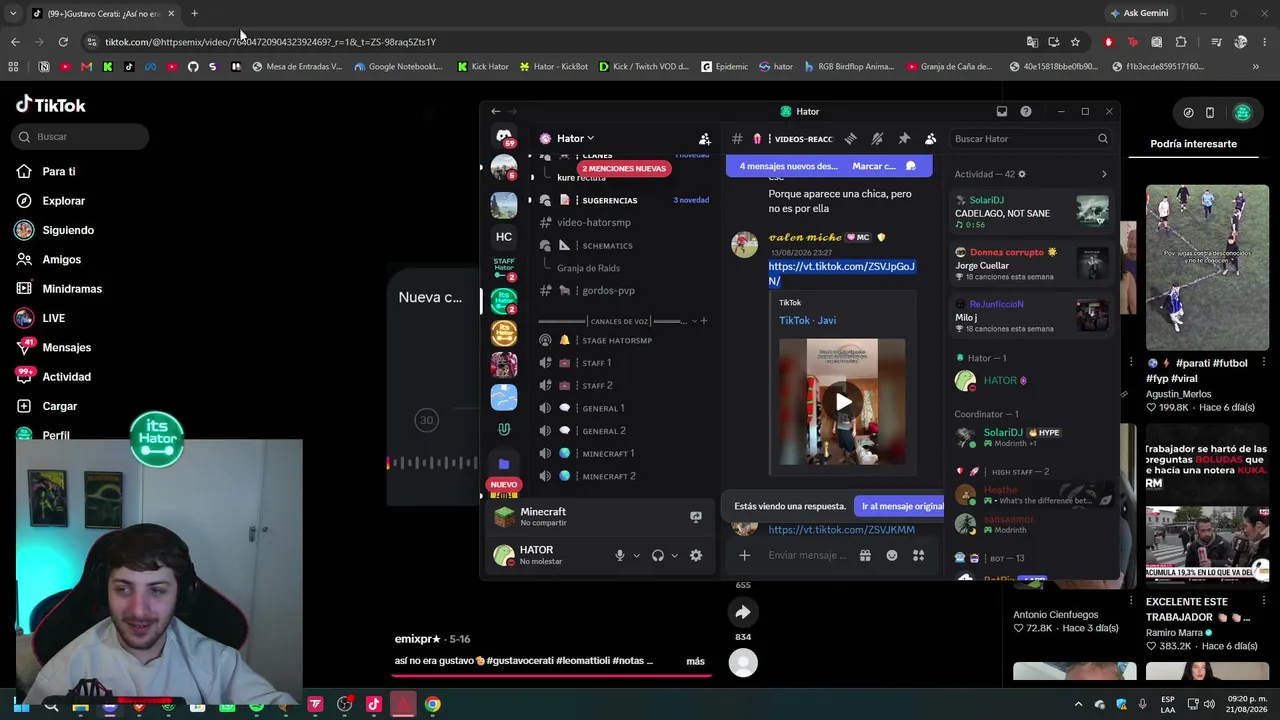Viewport: 1280px width, 720px height.
Task: Open Discord help question mark icon
Action: [1026, 111]
